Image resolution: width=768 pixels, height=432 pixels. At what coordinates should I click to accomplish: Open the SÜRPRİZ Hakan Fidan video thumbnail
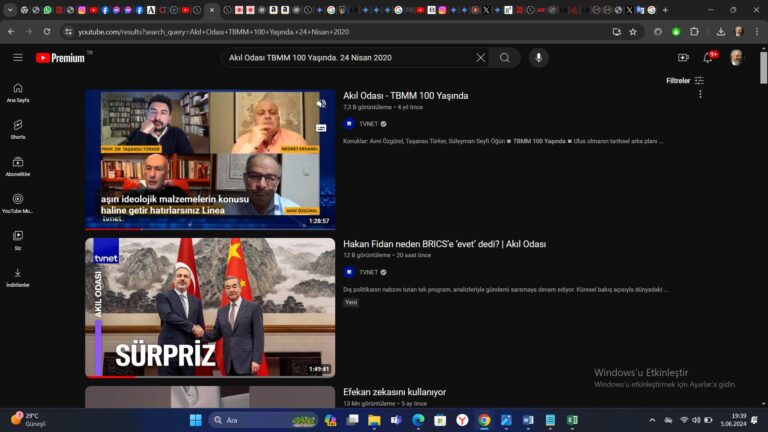(210, 308)
